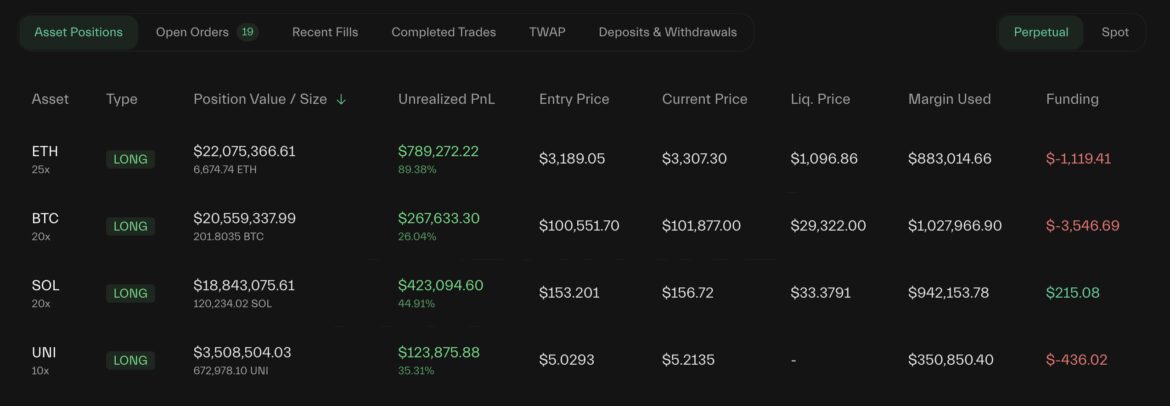Switch to the Recent Fills tab

(x=325, y=32)
